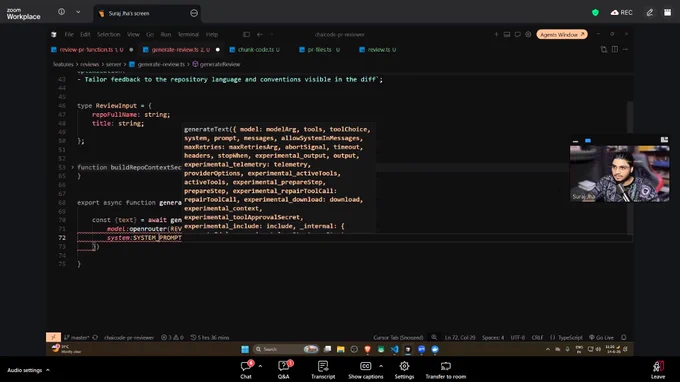
Task: Expand Audio settings arrow
Action: (x=48, y=370)
